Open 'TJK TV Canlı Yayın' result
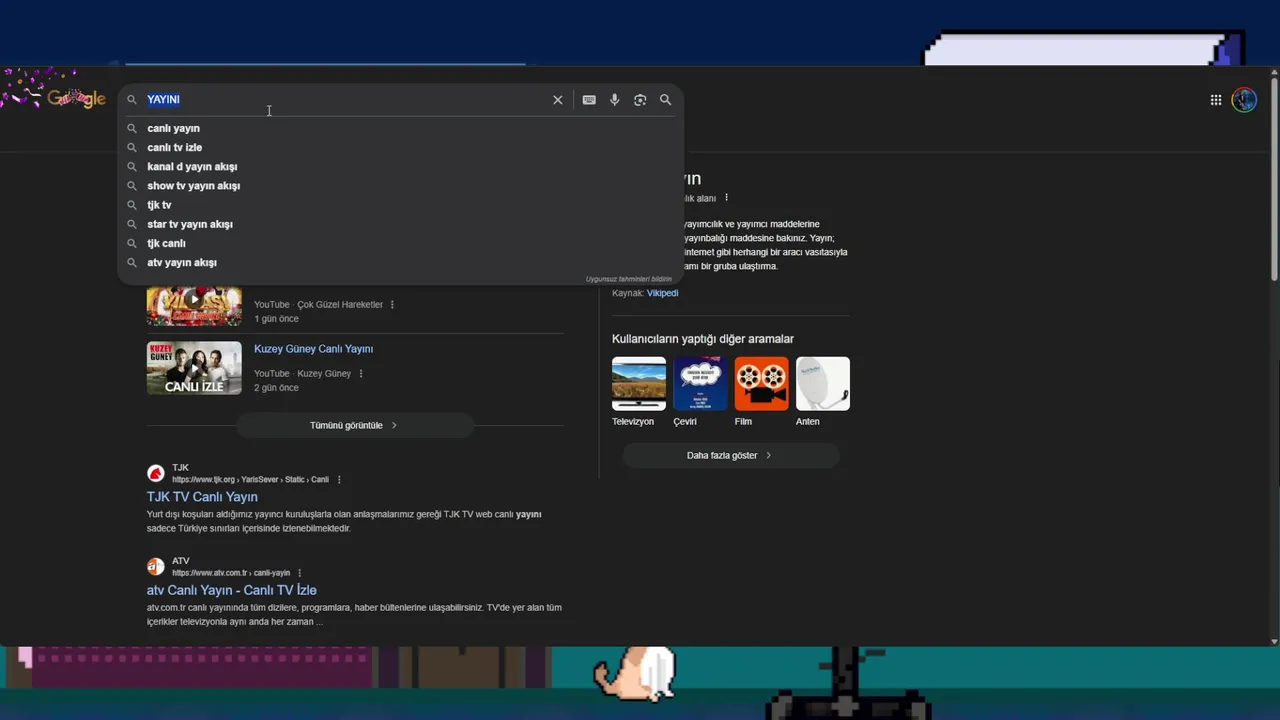Screen dimensions: 1280x720 click(x=202, y=497)
